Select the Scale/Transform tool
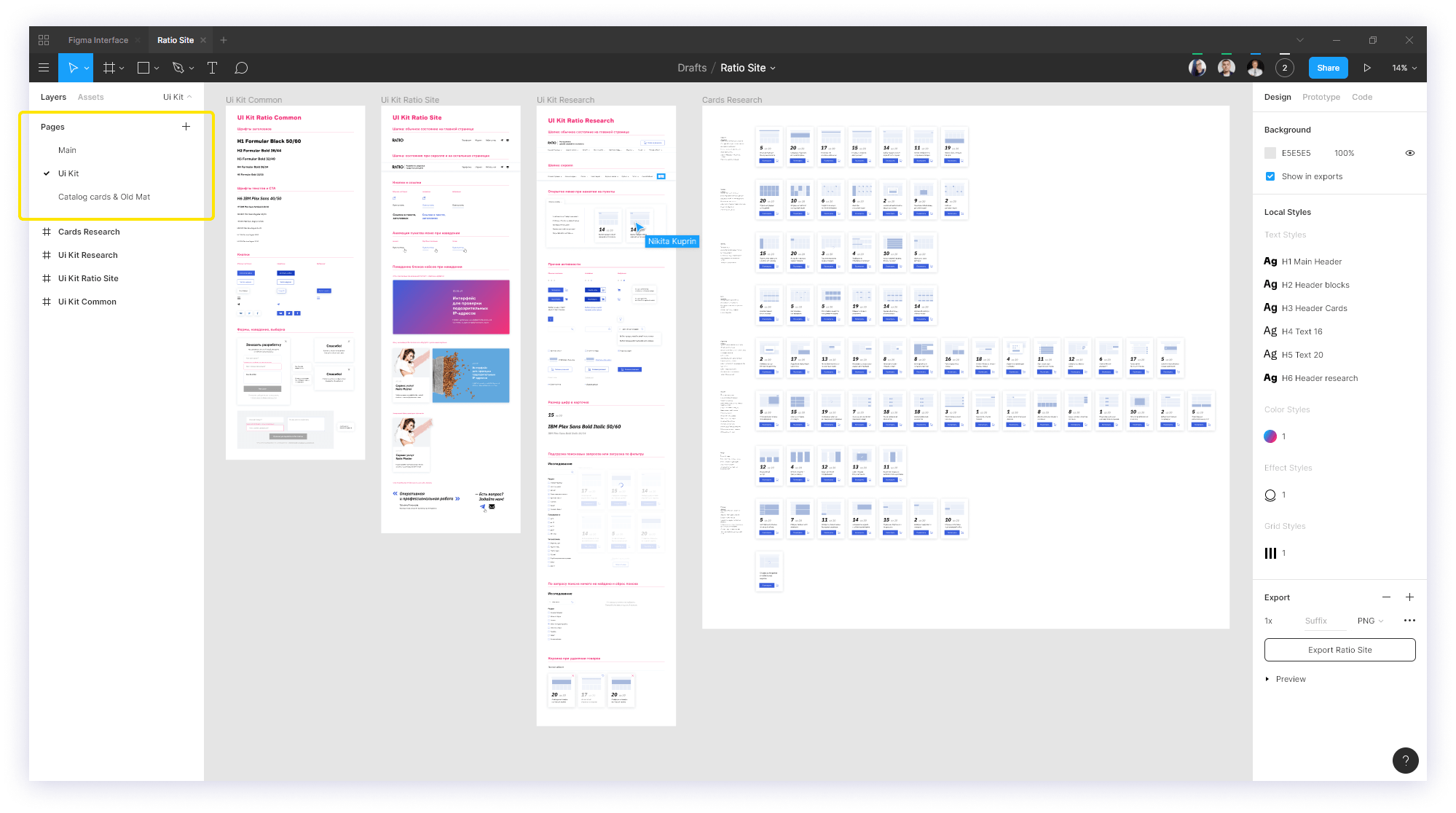 (89, 67)
